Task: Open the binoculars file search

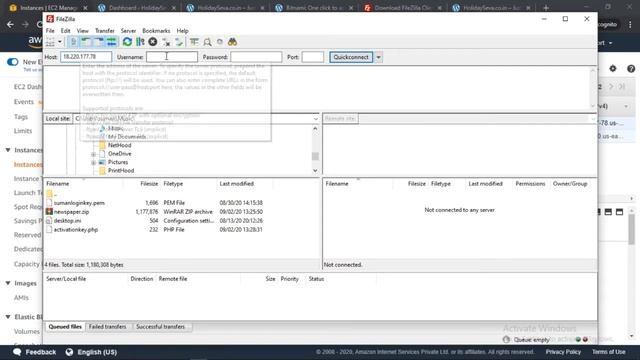Action: pyautogui.click(x=233, y=42)
